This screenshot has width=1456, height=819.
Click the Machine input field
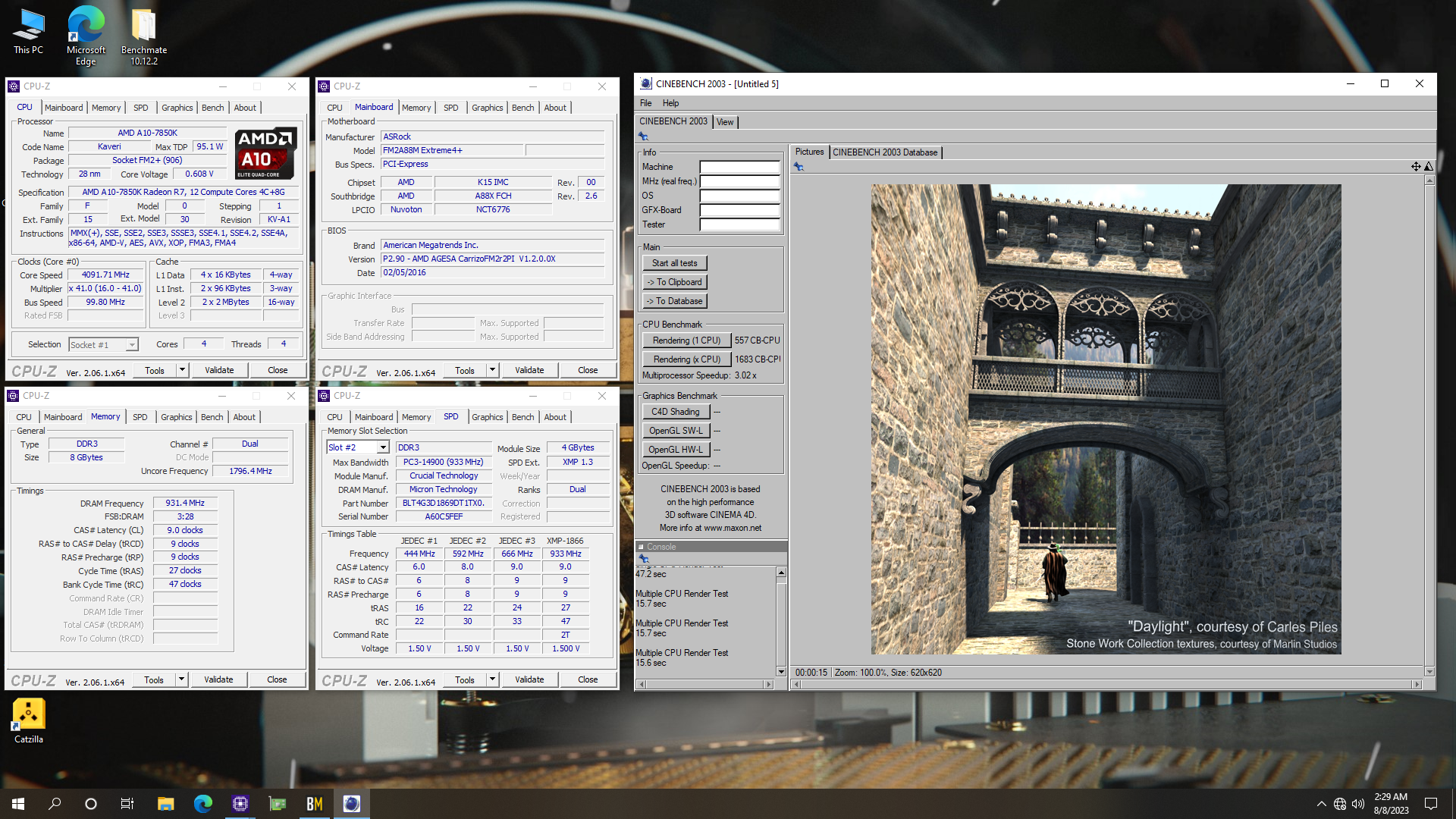point(739,167)
